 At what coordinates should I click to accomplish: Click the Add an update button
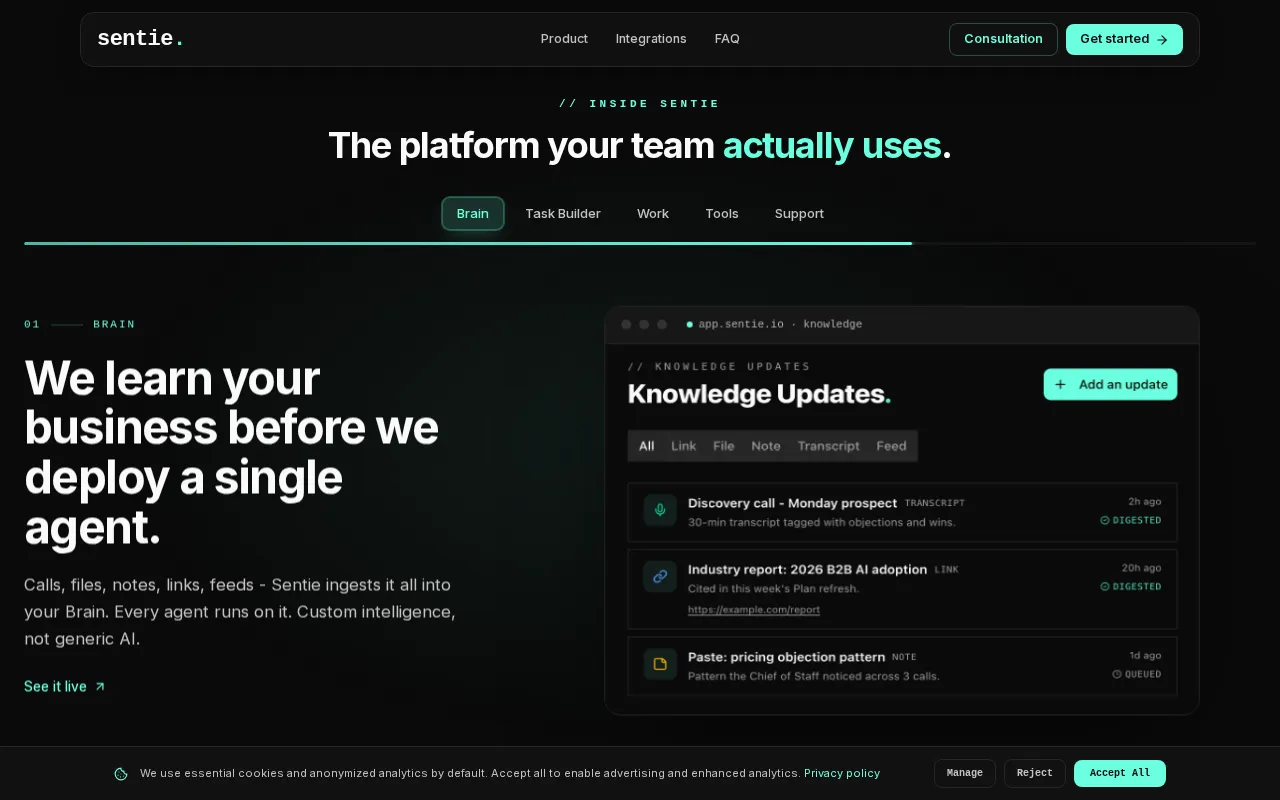pos(1110,384)
